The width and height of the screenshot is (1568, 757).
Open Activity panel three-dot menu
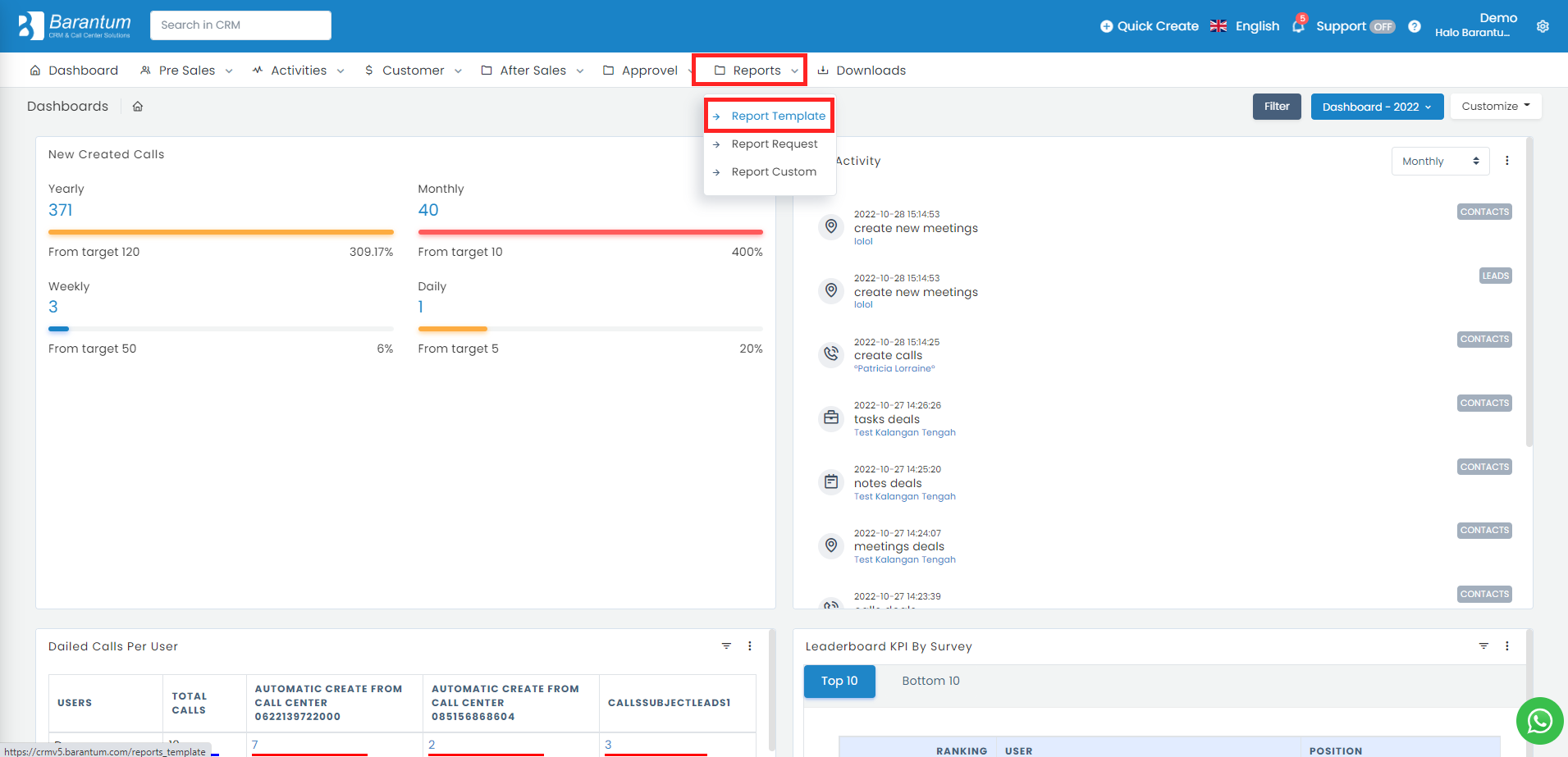pyautogui.click(x=1506, y=161)
